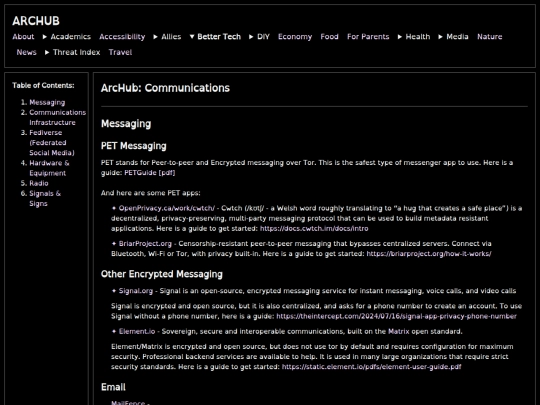The width and height of the screenshot is (540, 405).
Task: Expand the Academics dropdown triangle
Action: [45, 37]
